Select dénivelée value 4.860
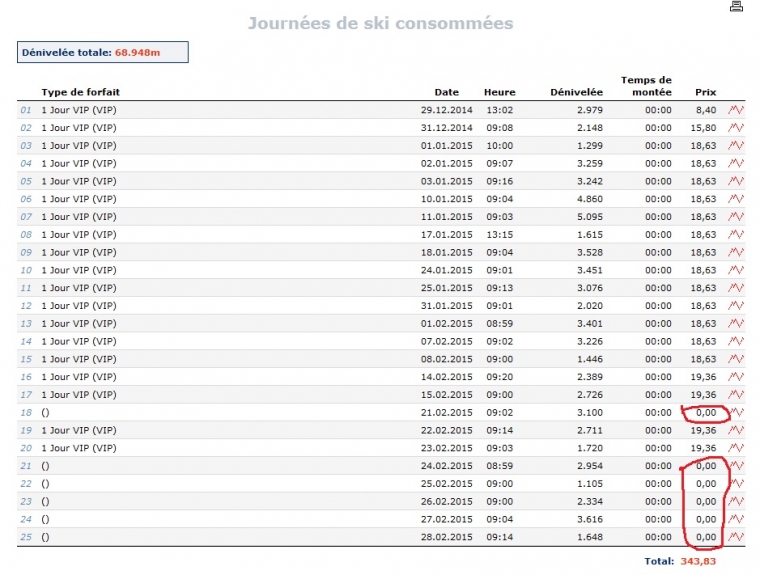Viewport: 760px width, 575px height. pos(590,199)
